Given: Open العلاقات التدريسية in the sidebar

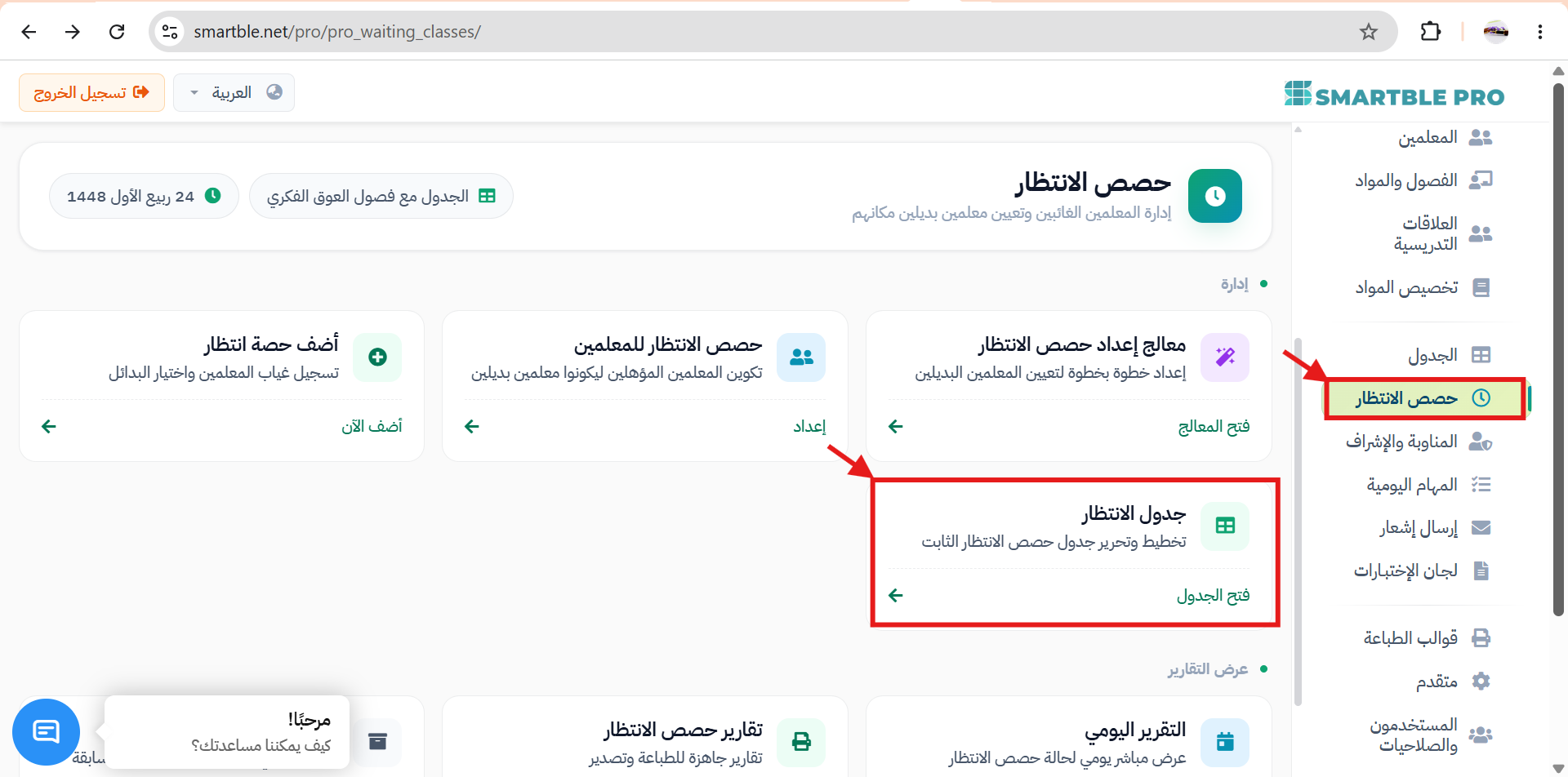Looking at the screenshot, I should point(1443,233).
